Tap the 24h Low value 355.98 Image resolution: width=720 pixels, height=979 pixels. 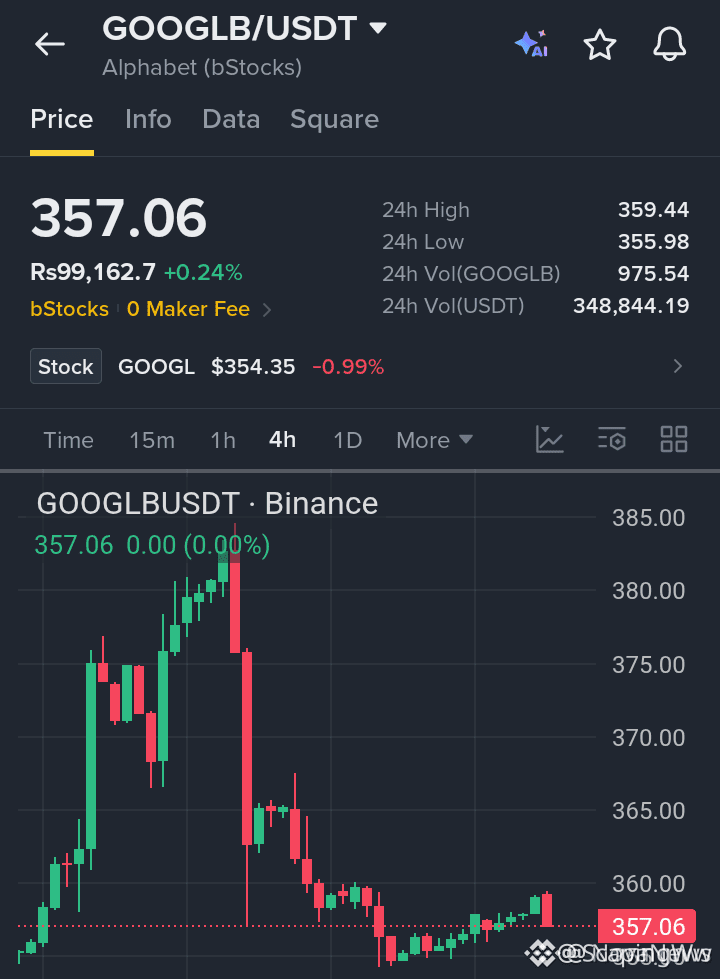[653, 242]
